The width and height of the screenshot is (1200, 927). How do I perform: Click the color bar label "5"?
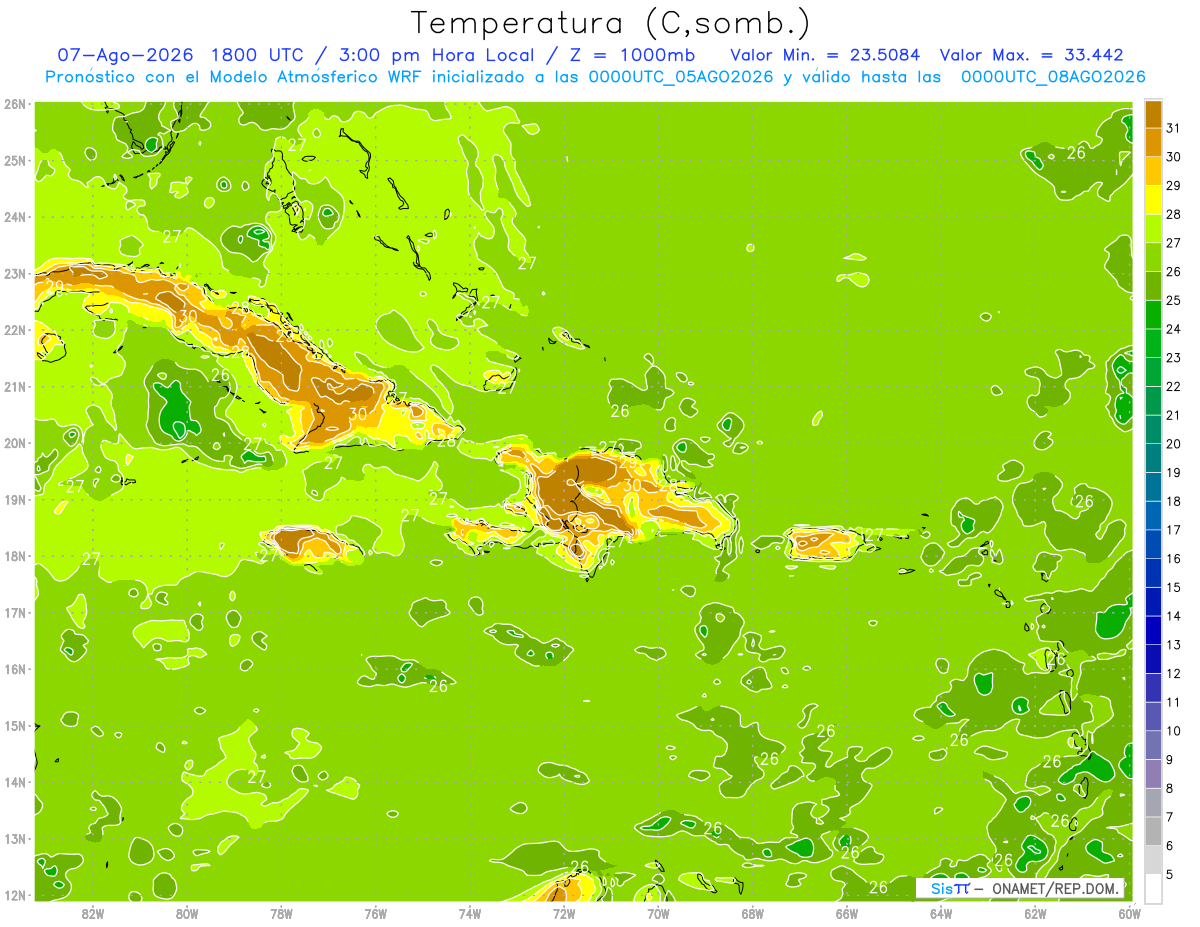coord(1169,874)
